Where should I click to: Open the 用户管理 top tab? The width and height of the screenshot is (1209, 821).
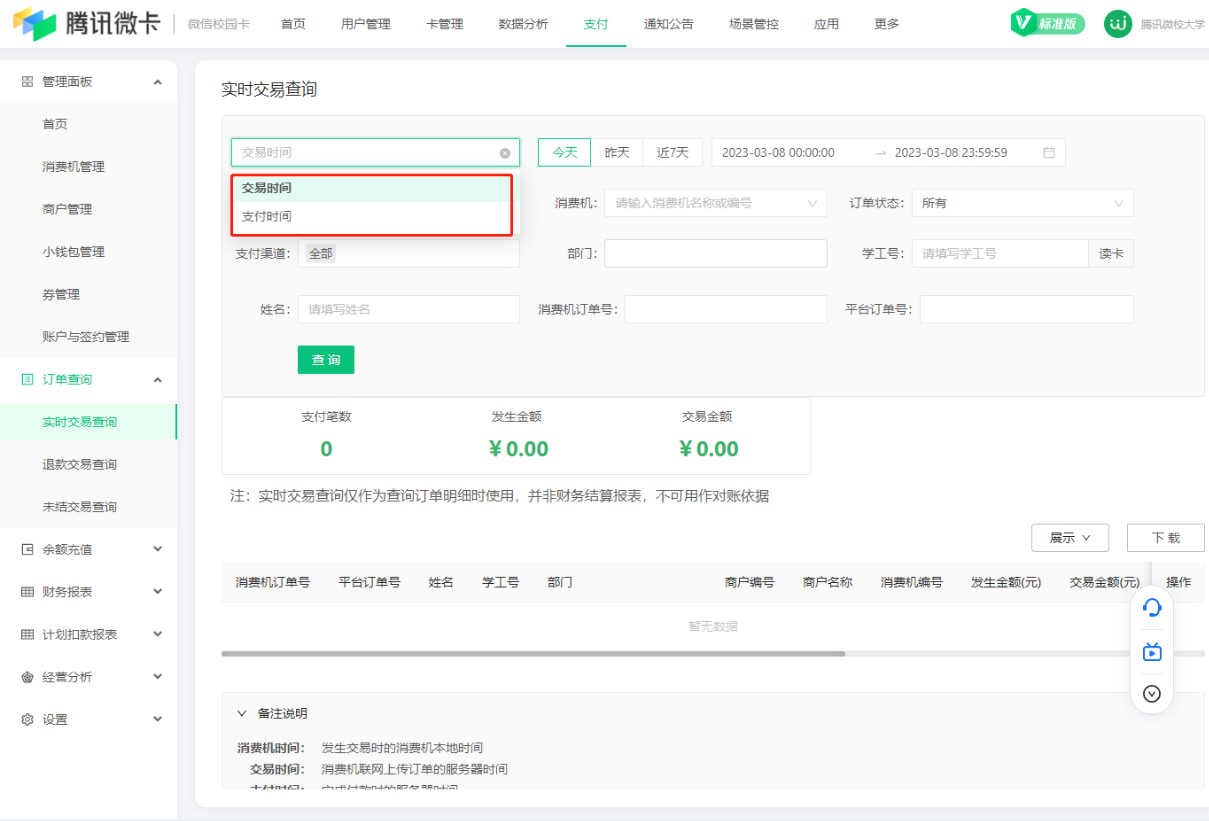pyautogui.click(x=366, y=24)
